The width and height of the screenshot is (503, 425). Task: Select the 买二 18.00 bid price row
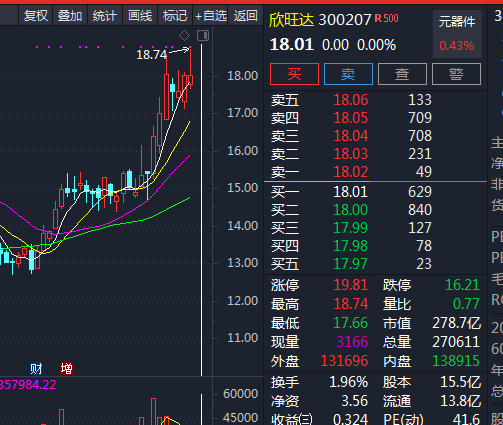375,210
